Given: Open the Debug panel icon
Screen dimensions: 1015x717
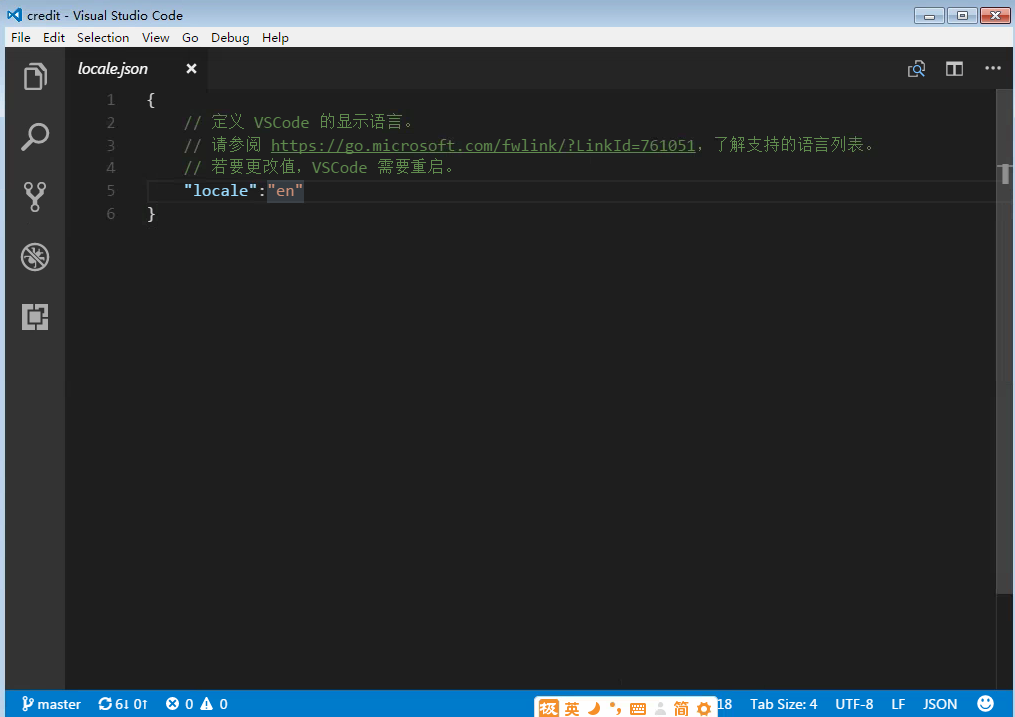Looking at the screenshot, I should pos(35,257).
